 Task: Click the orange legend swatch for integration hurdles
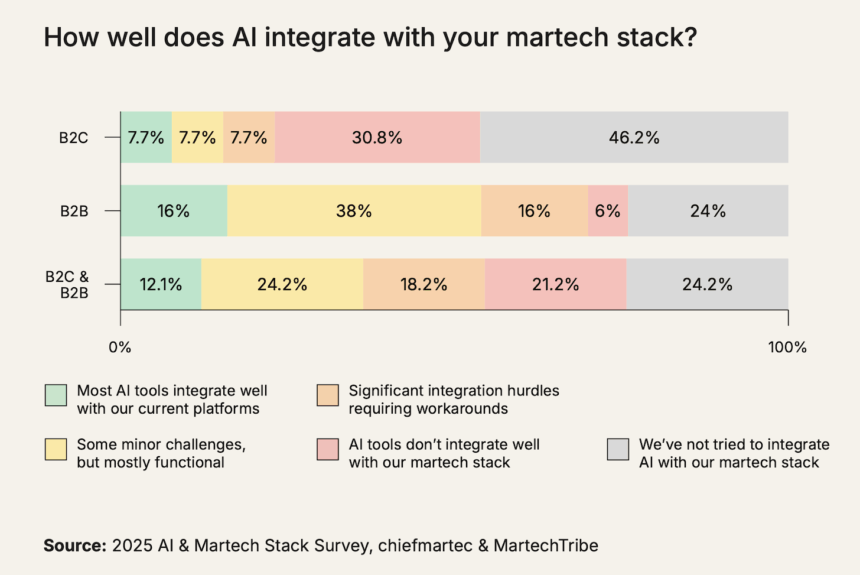327,395
